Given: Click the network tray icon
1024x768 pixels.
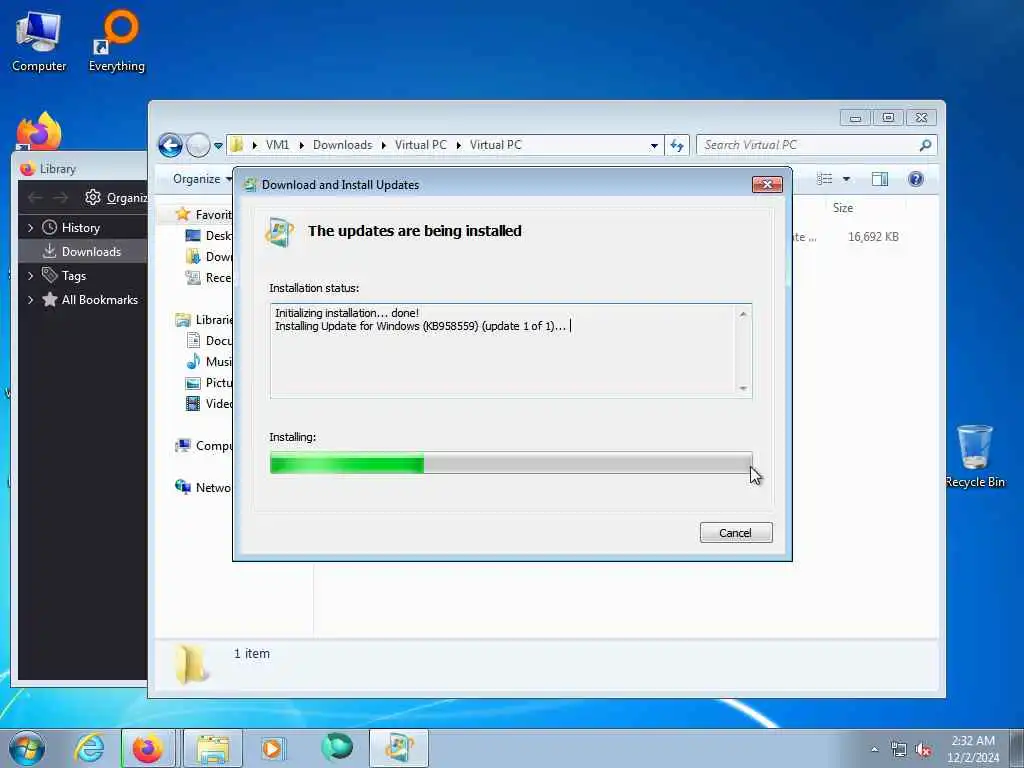Looking at the screenshot, I should tap(899, 750).
